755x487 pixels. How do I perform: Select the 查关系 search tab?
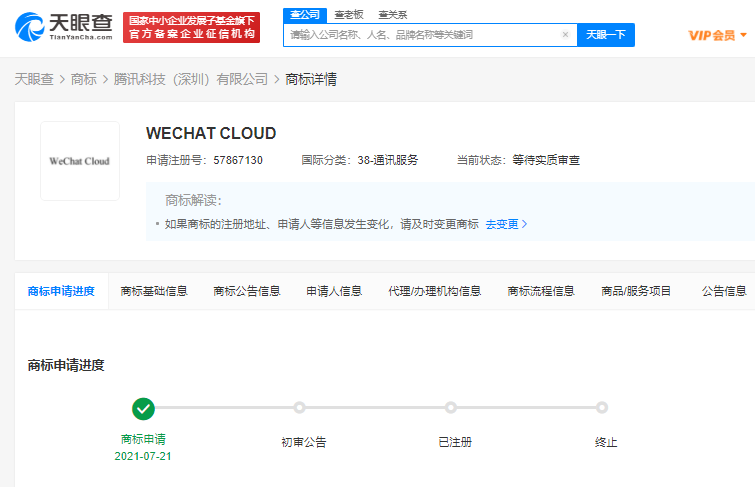point(393,14)
